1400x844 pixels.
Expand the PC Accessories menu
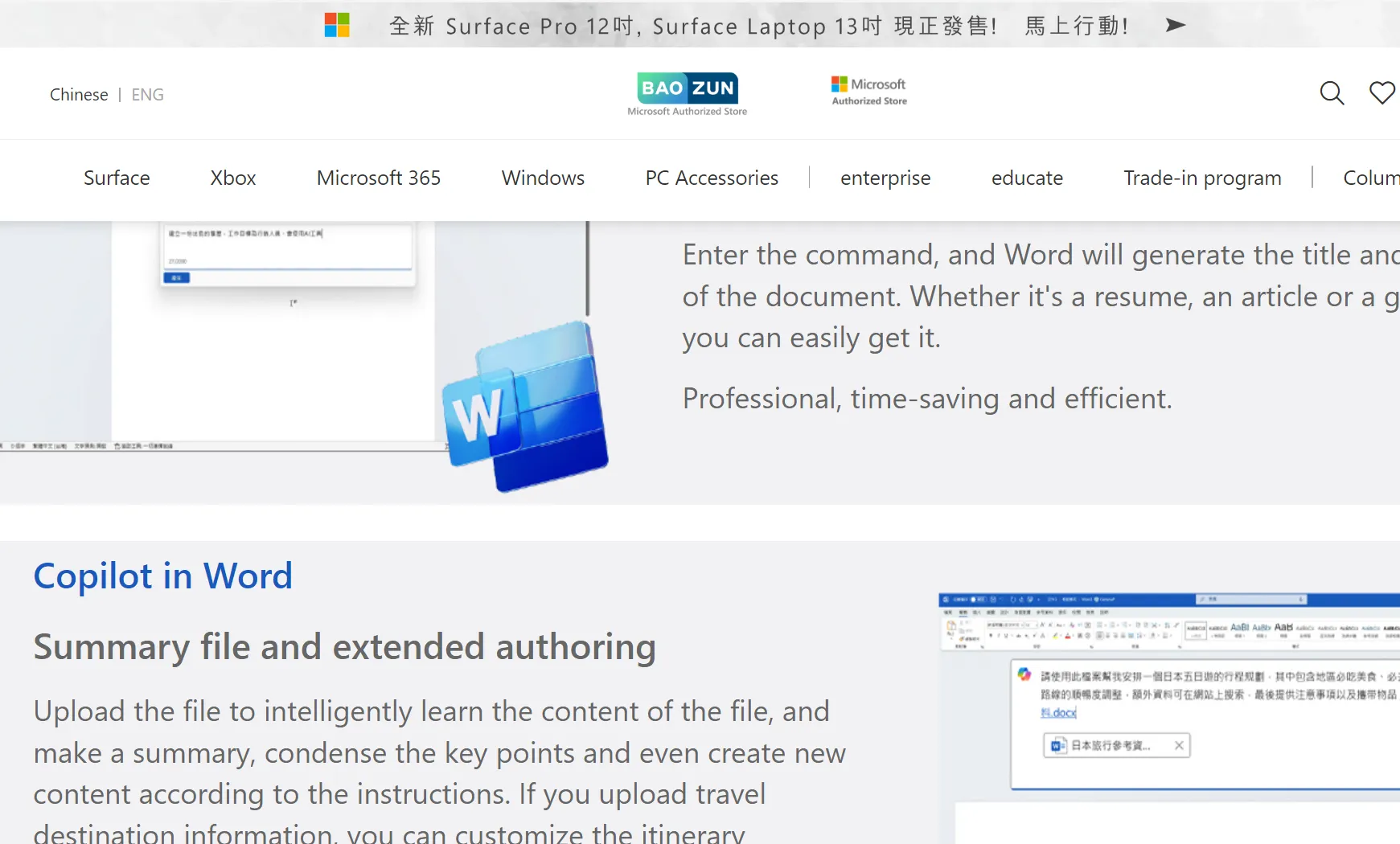click(x=712, y=178)
